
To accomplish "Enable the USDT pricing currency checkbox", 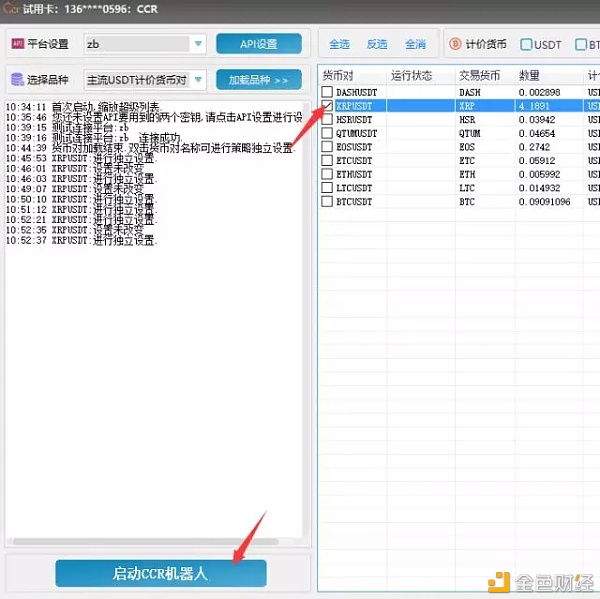I will [x=526, y=44].
